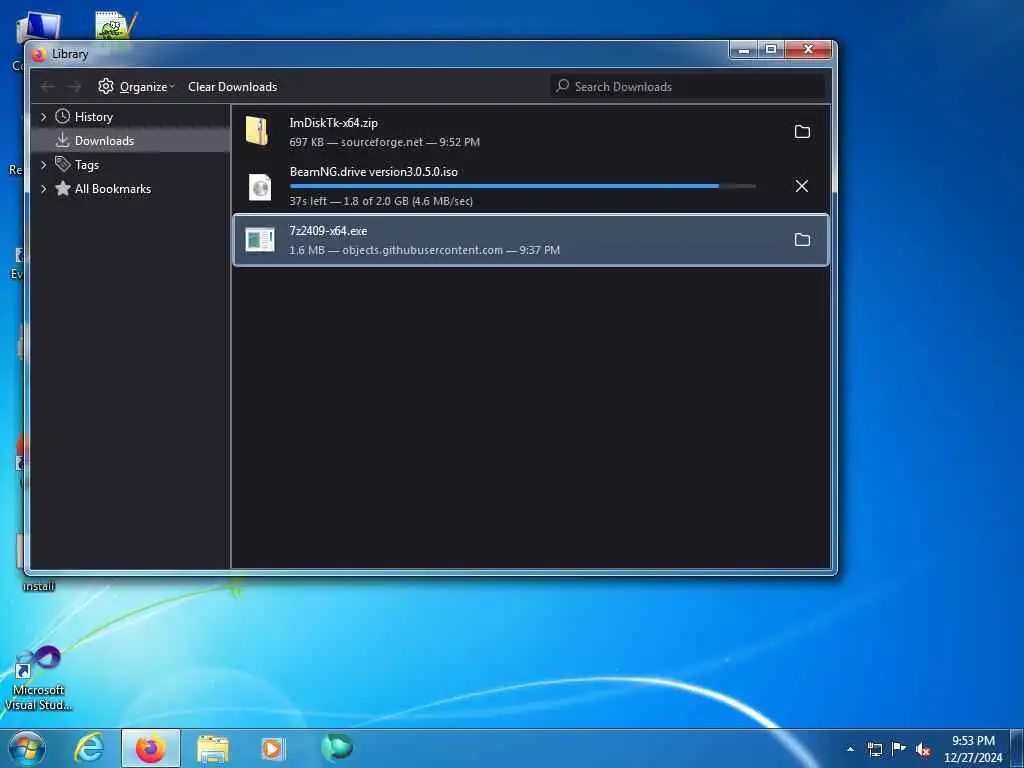This screenshot has height=768, width=1024.
Task: Click the BeamNG.drive iso disc icon
Action: 260,187
